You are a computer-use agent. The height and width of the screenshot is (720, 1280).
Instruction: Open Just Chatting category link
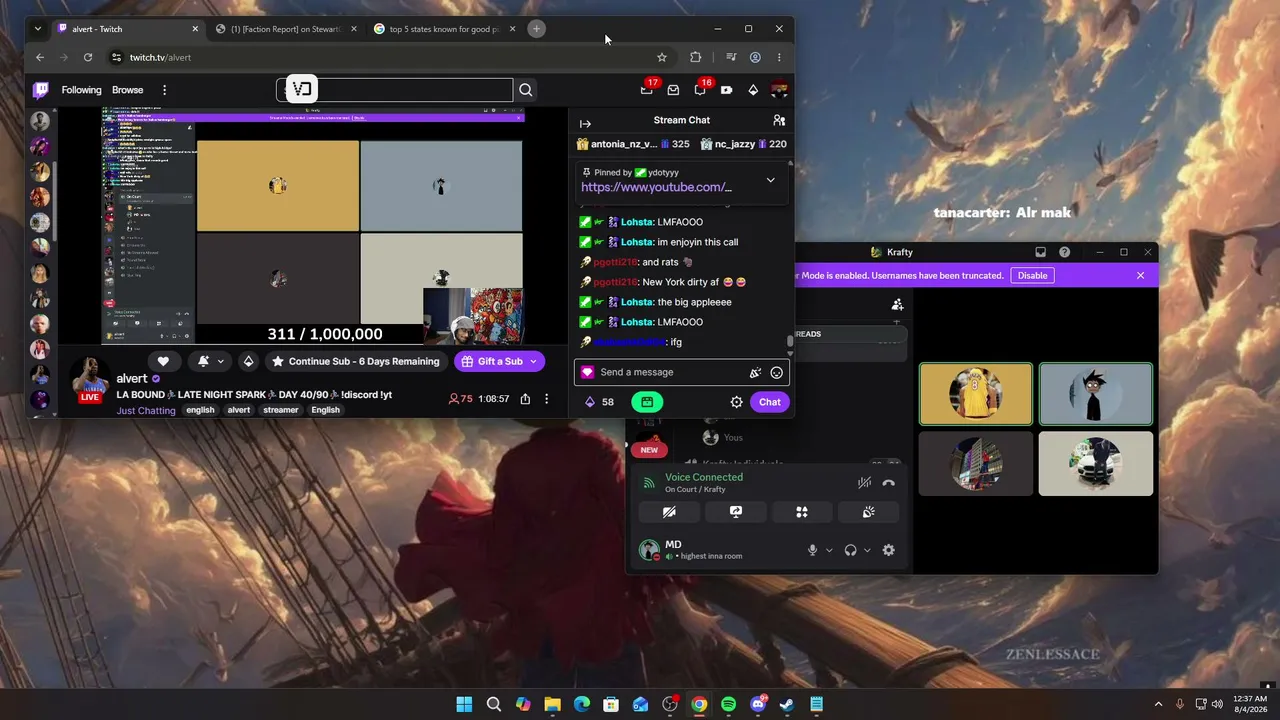click(x=146, y=410)
